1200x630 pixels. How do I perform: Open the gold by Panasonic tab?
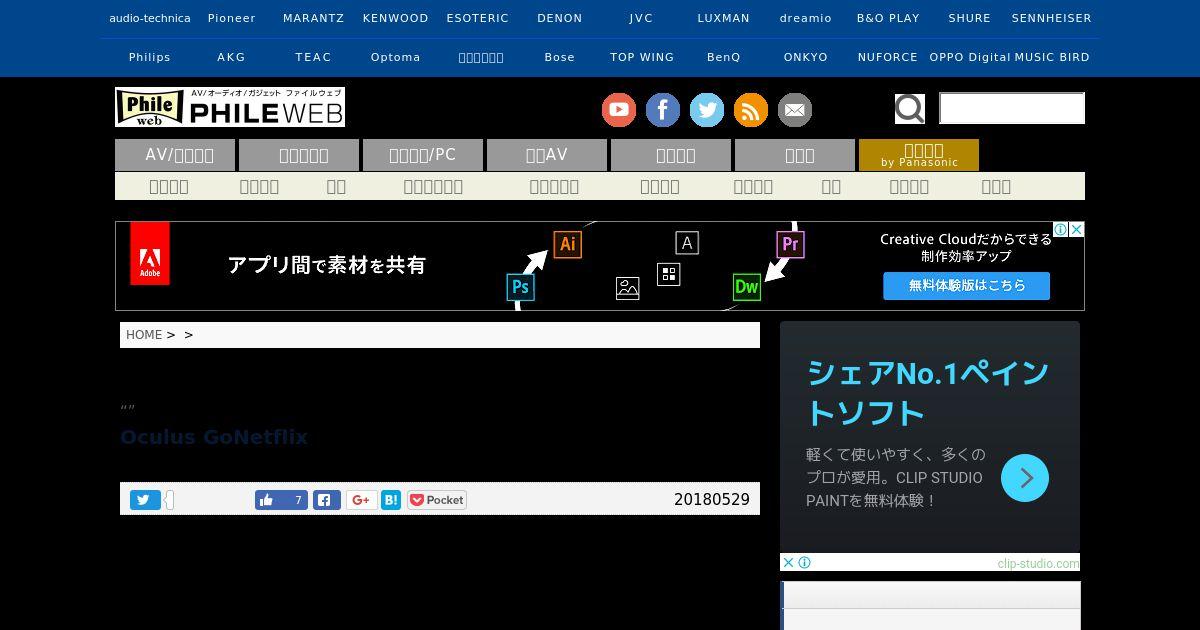(919, 155)
